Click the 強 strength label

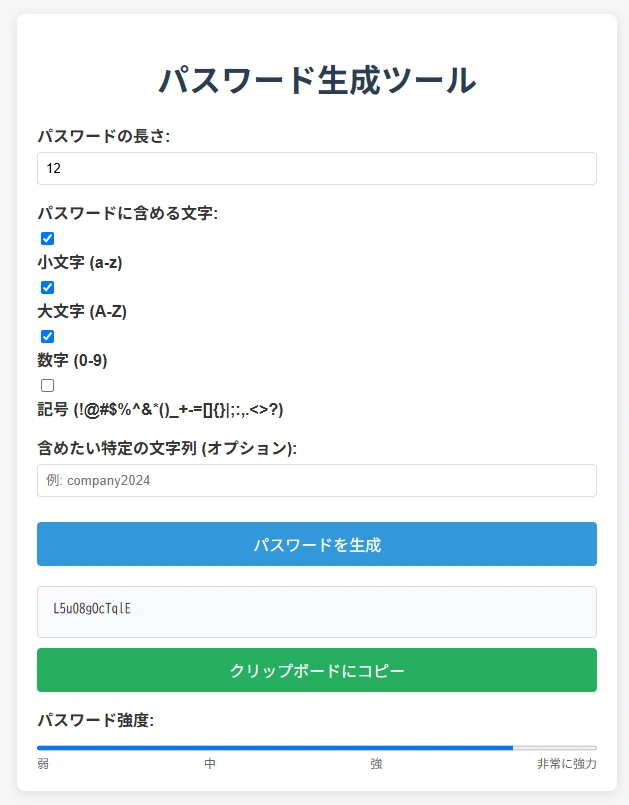[378, 764]
